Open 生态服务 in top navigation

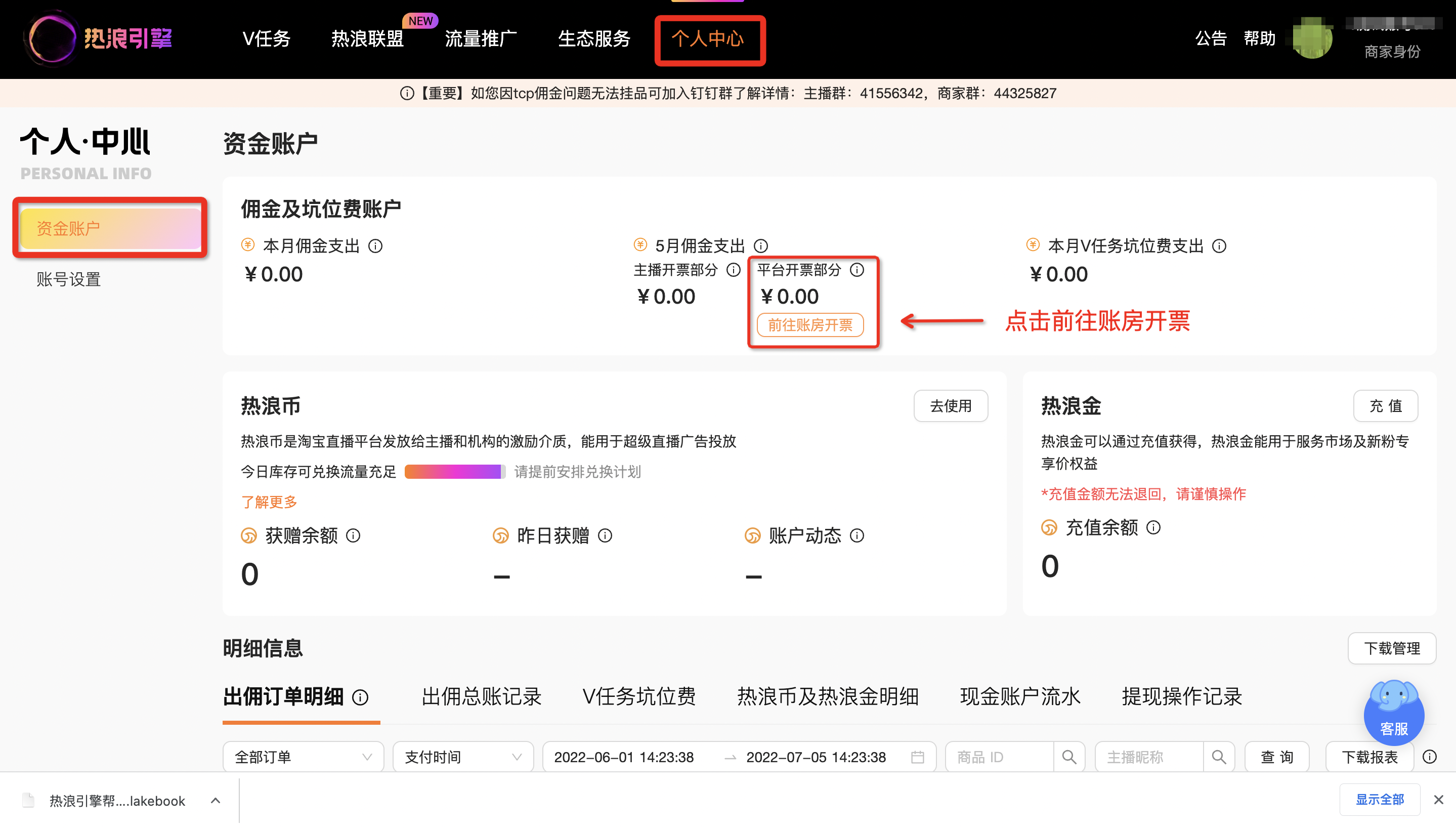click(594, 38)
